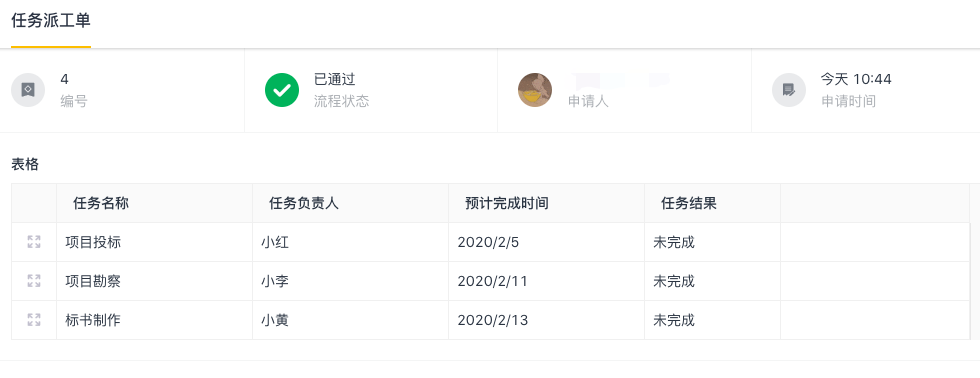Image resolution: width=980 pixels, height=378 pixels.
Task: Click the 任务名称 column header
Action: click(154, 203)
